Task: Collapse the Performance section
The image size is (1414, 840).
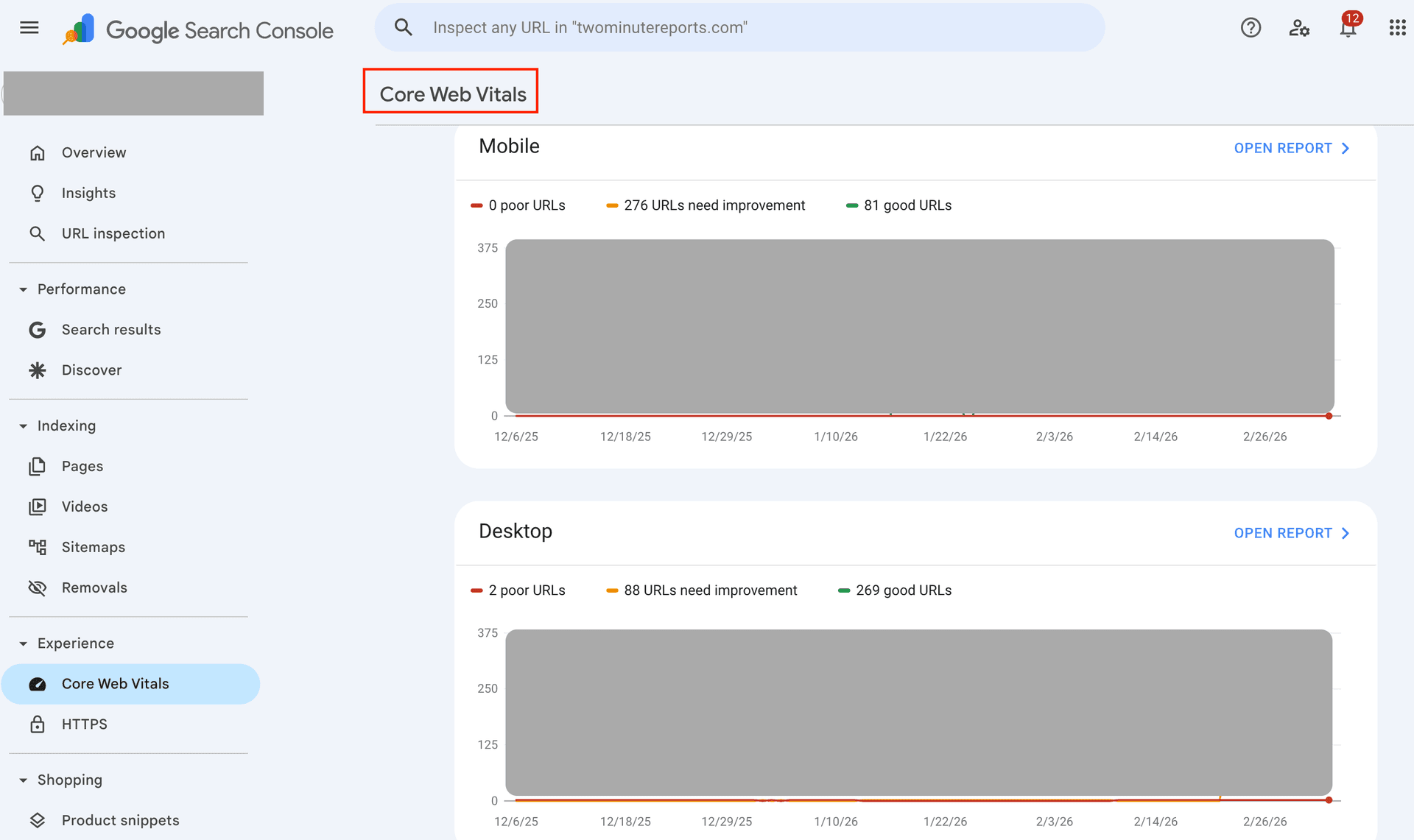Action: (24, 289)
